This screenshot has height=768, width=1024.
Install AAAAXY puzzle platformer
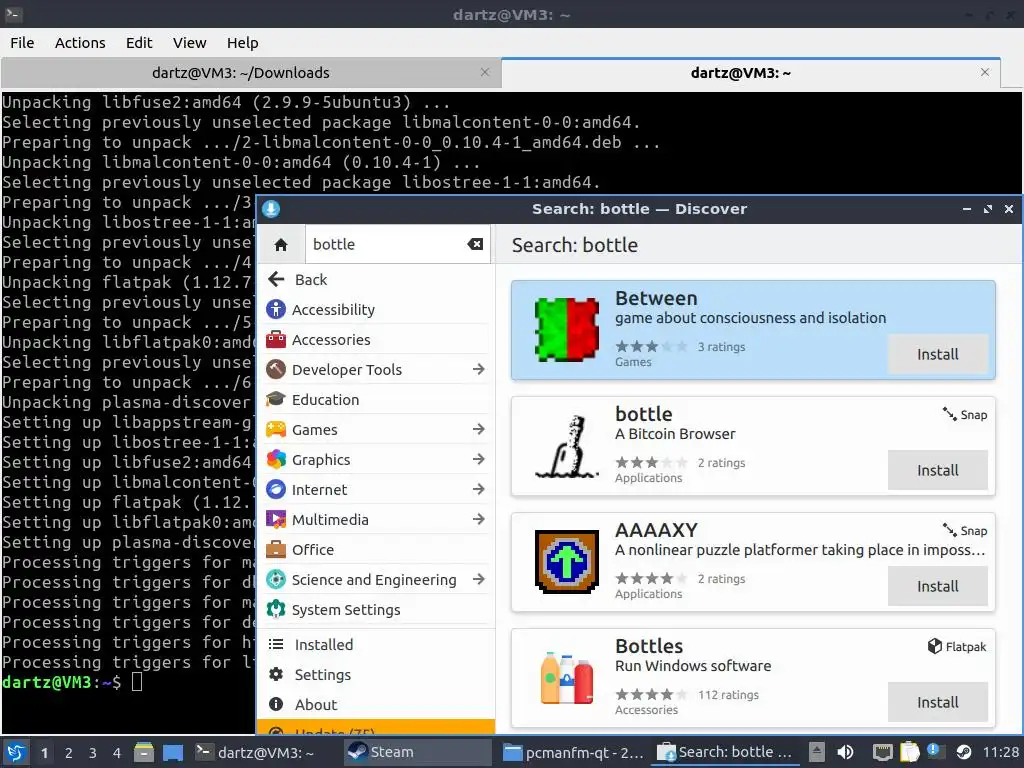[938, 586]
